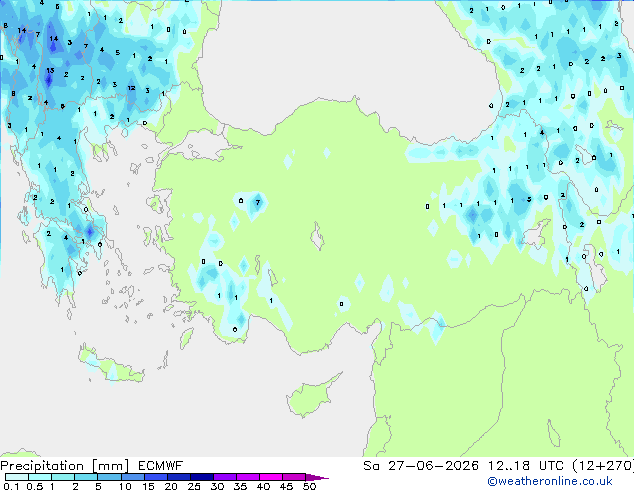Click the legend value label '50'
This screenshot has width=634, height=490.
[309, 486]
